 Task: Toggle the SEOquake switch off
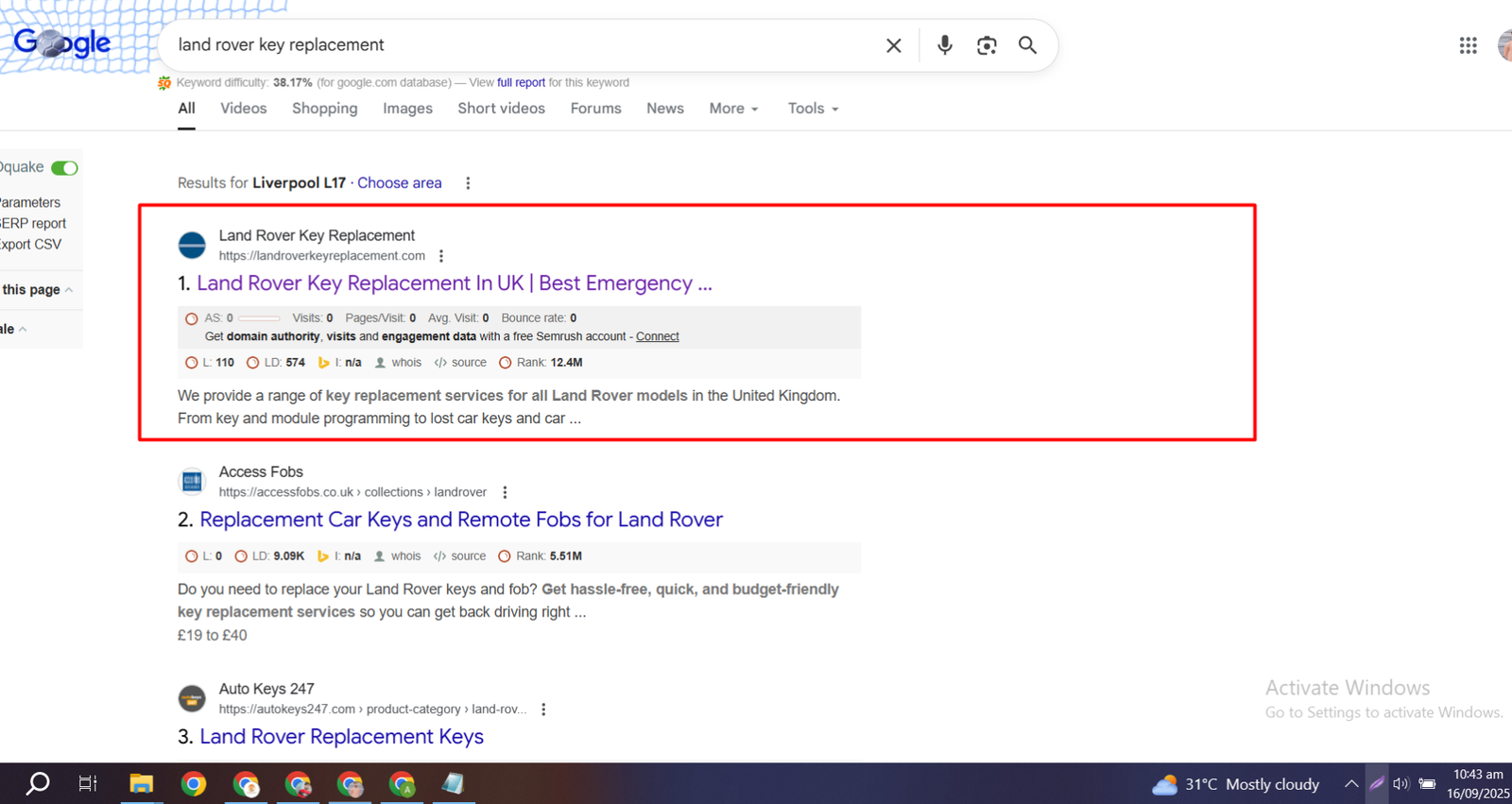pos(64,168)
